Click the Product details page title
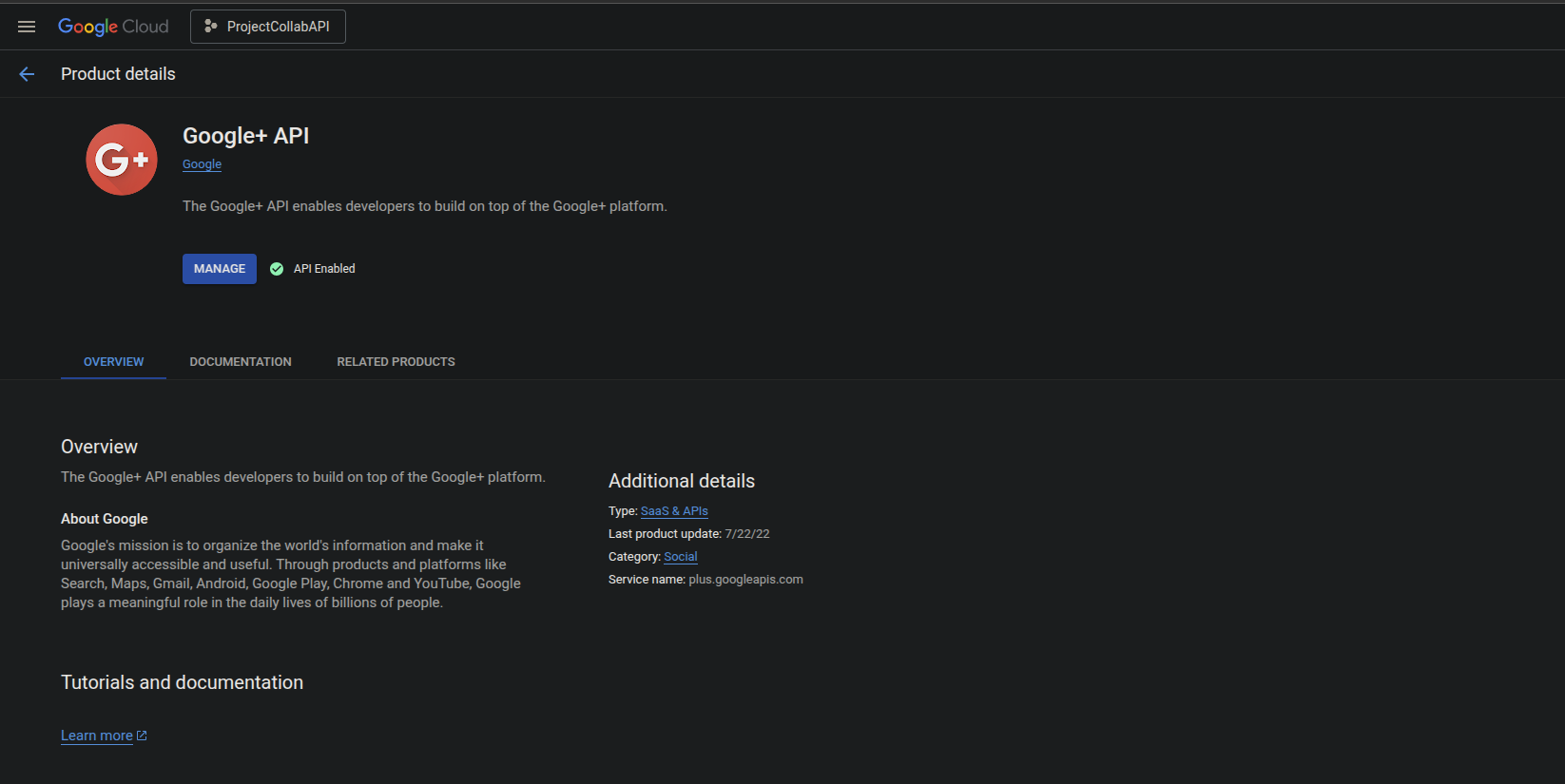This screenshot has height=784, width=1565. (x=118, y=74)
